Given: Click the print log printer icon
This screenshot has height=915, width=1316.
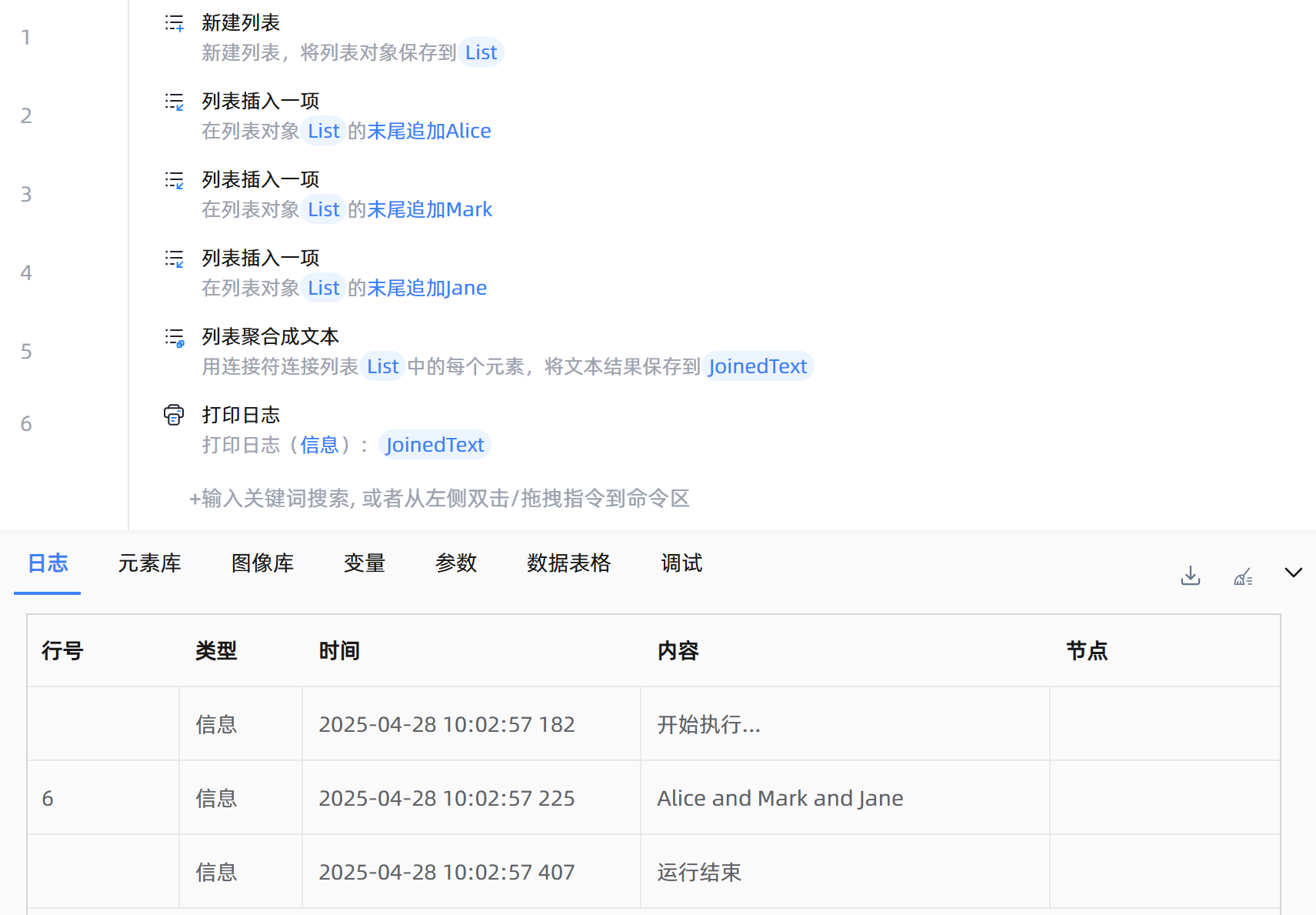Looking at the screenshot, I should (174, 416).
